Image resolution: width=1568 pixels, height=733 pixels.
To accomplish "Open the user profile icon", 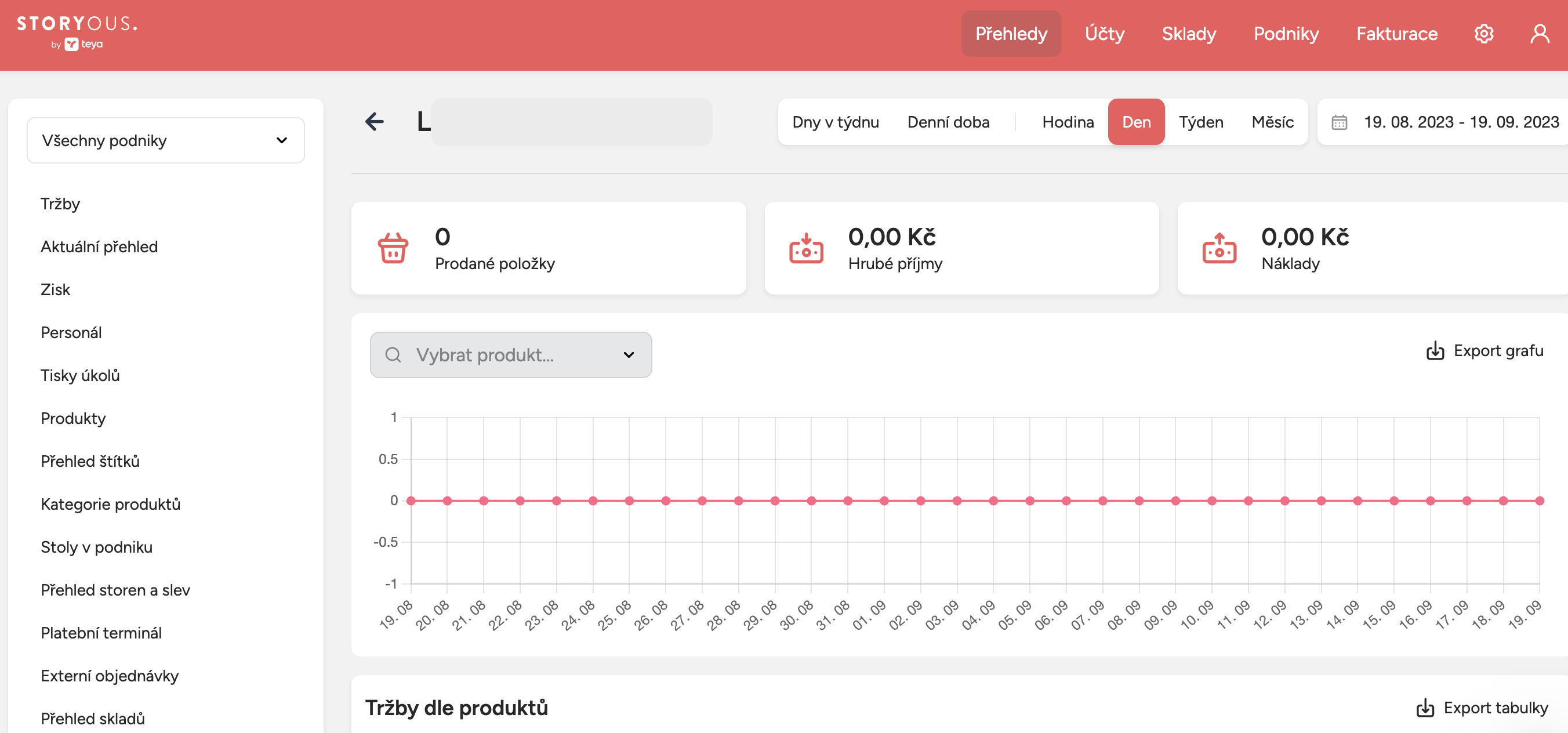I will point(1540,34).
